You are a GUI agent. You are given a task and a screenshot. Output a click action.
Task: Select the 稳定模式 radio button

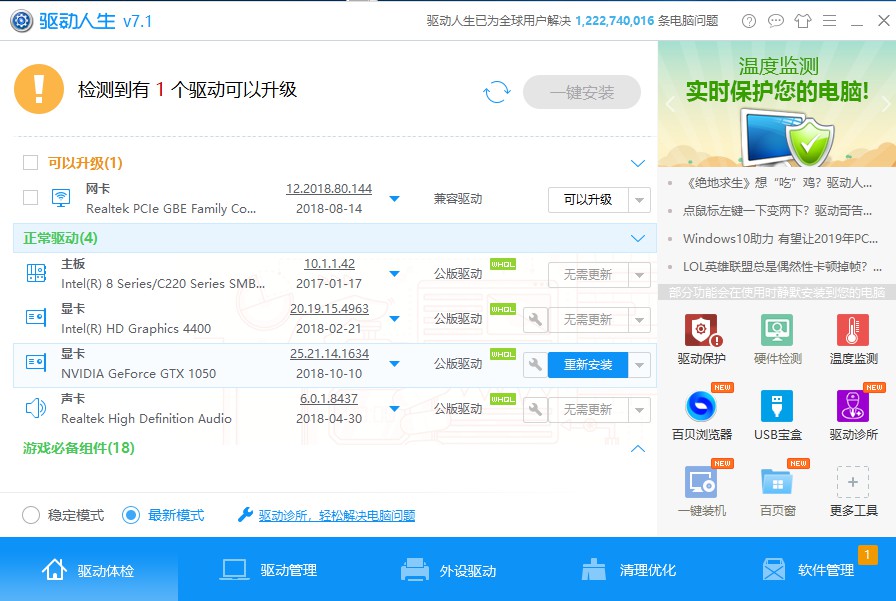pos(31,515)
